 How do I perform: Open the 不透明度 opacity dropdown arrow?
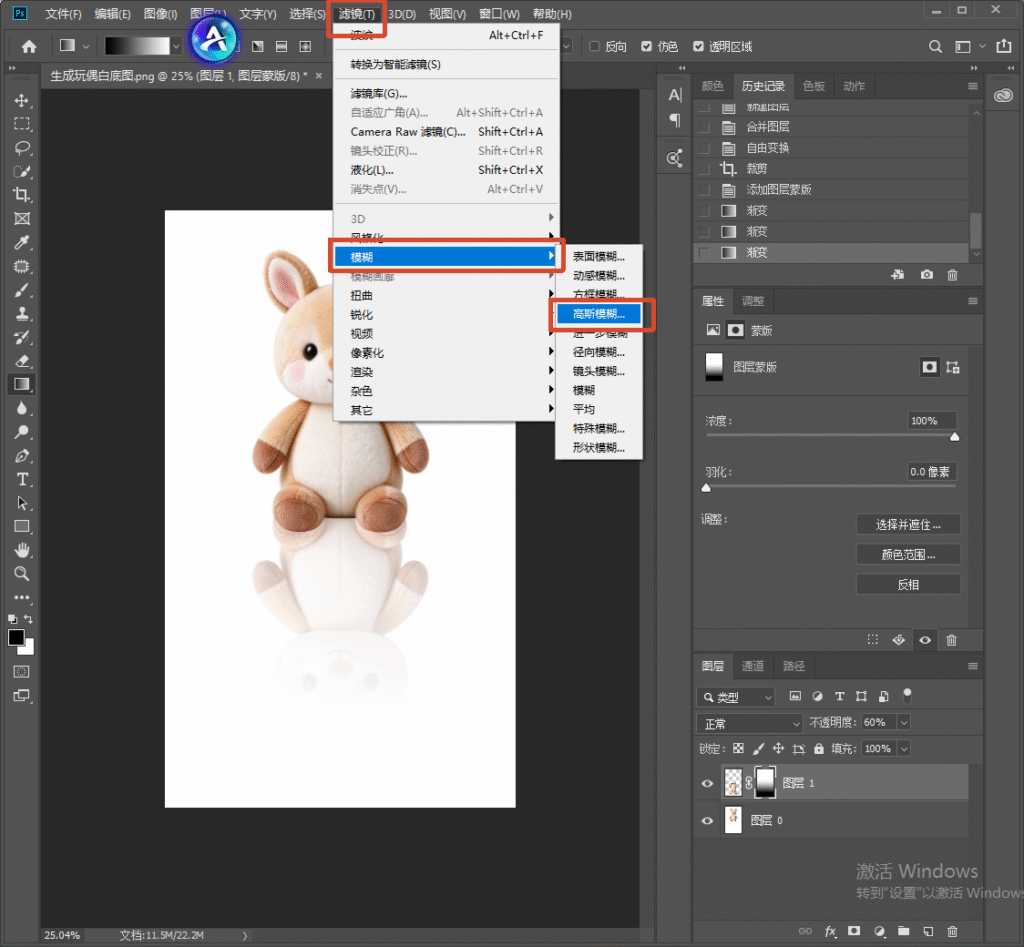pos(904,722)
